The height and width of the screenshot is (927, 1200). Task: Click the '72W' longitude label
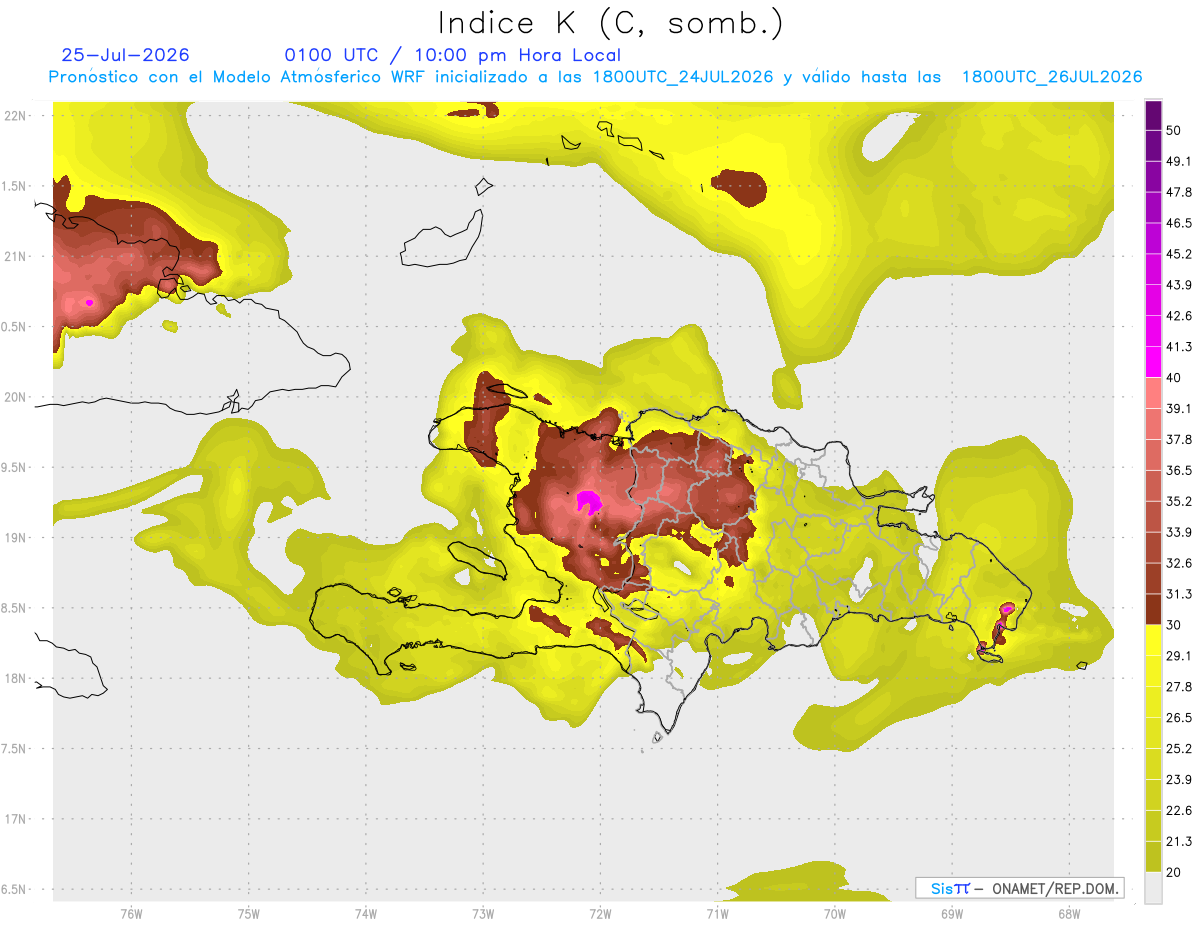pyautogui.click(x=600, y=914)
